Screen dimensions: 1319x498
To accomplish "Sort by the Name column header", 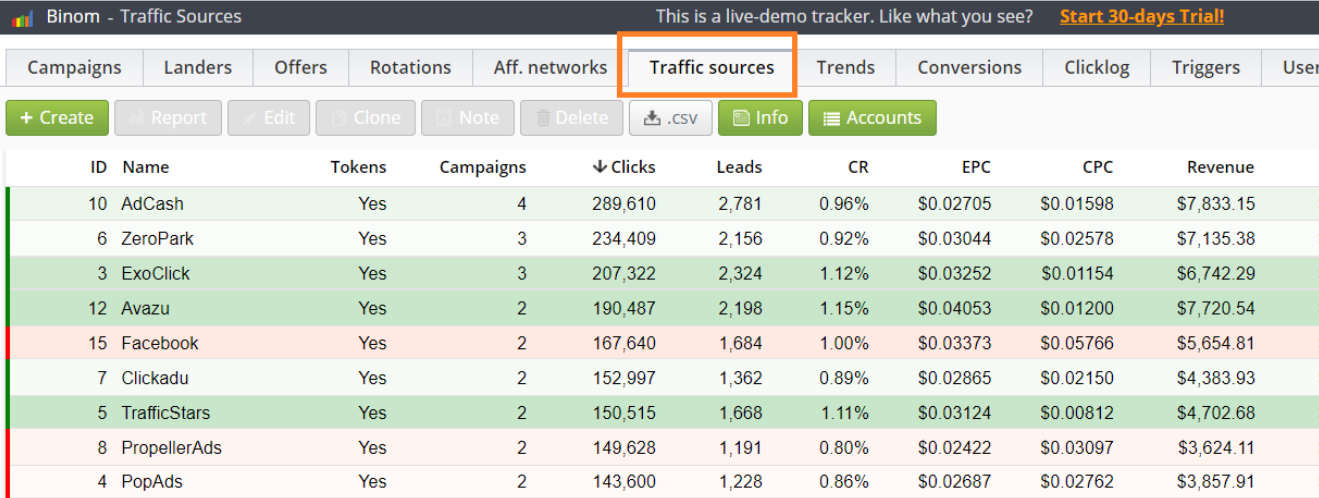I will [x=146, y=167].
